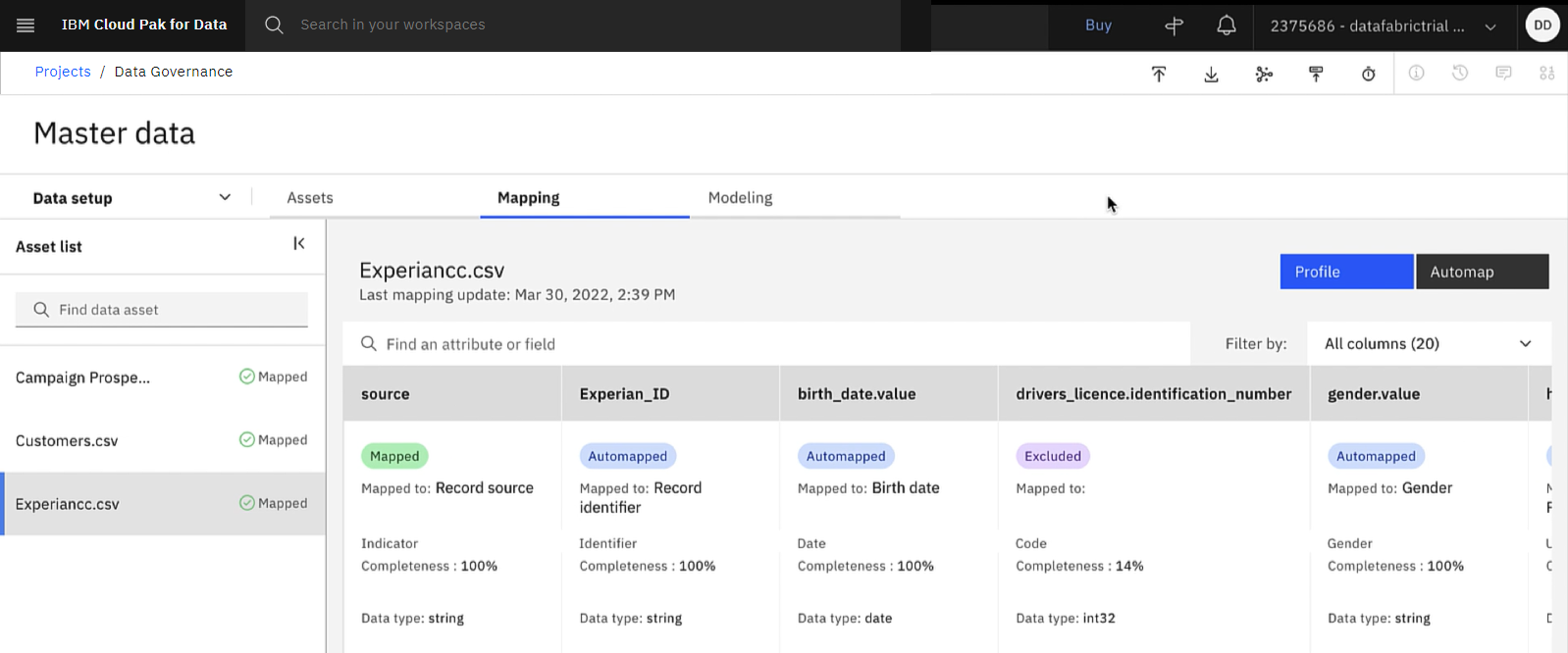Click the birth_date.value column header
The height and width of the screenshot is (653, 1568).
click(888, 394)
